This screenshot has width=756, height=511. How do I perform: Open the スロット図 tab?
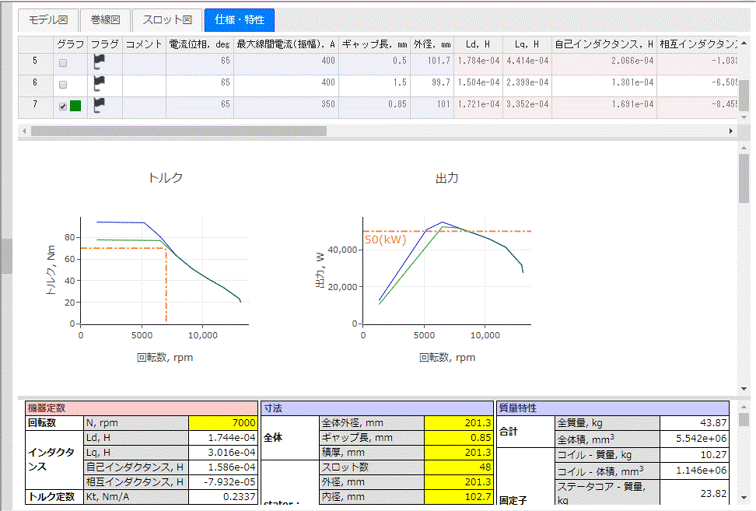tap(167, 20)
